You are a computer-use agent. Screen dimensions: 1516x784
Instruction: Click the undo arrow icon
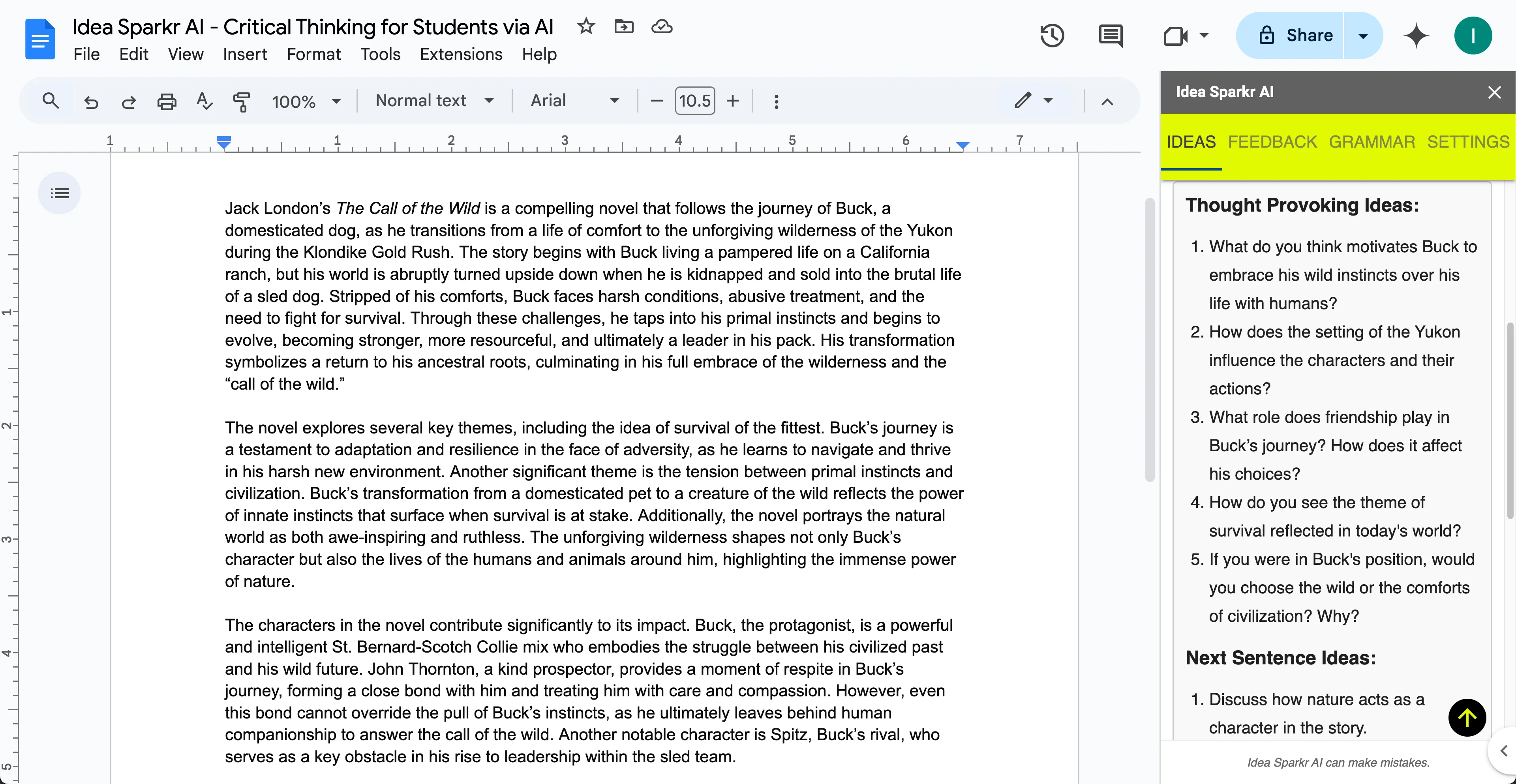[91, 102]
